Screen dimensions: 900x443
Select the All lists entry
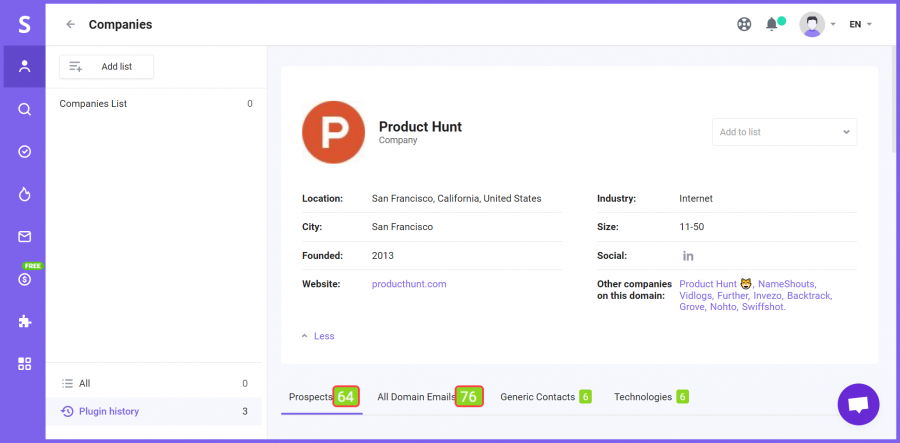[x=154, y=383]
